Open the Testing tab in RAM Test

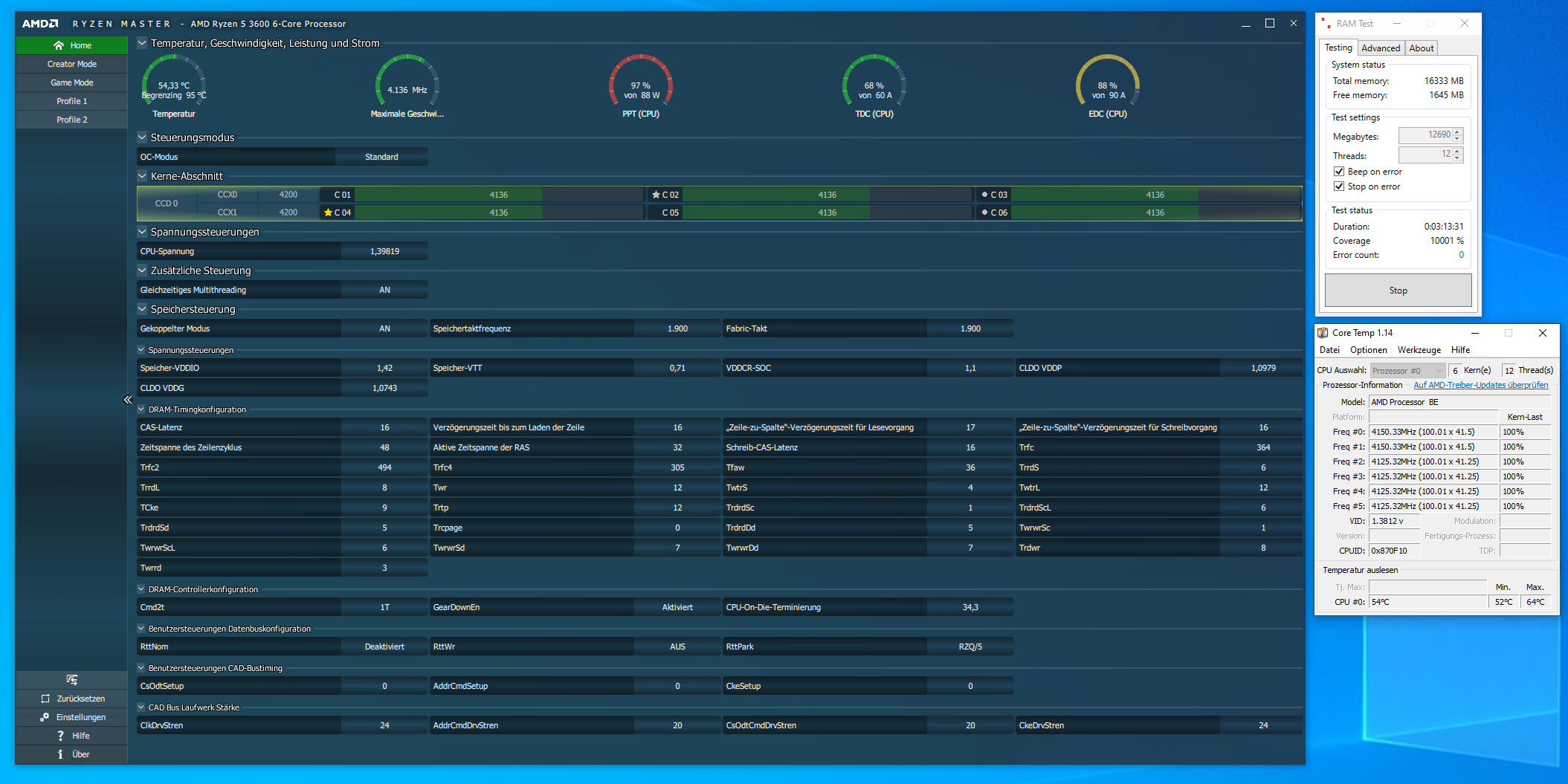point(1338,48)
